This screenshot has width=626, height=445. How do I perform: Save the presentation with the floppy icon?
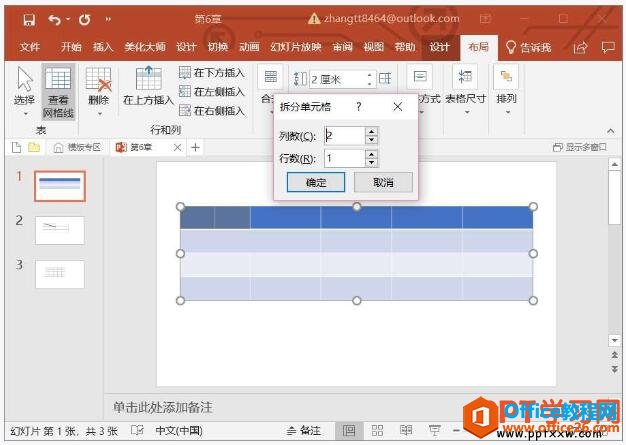(x=29, y=20)
